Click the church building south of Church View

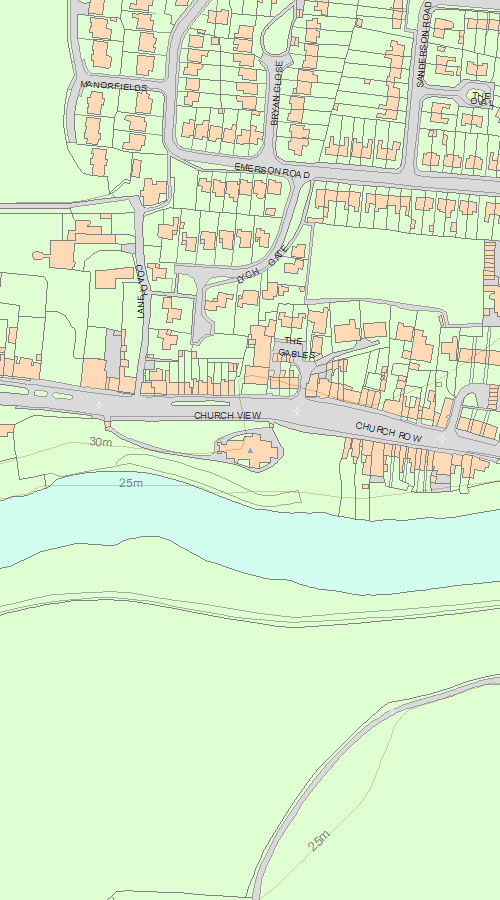(250, 449)
